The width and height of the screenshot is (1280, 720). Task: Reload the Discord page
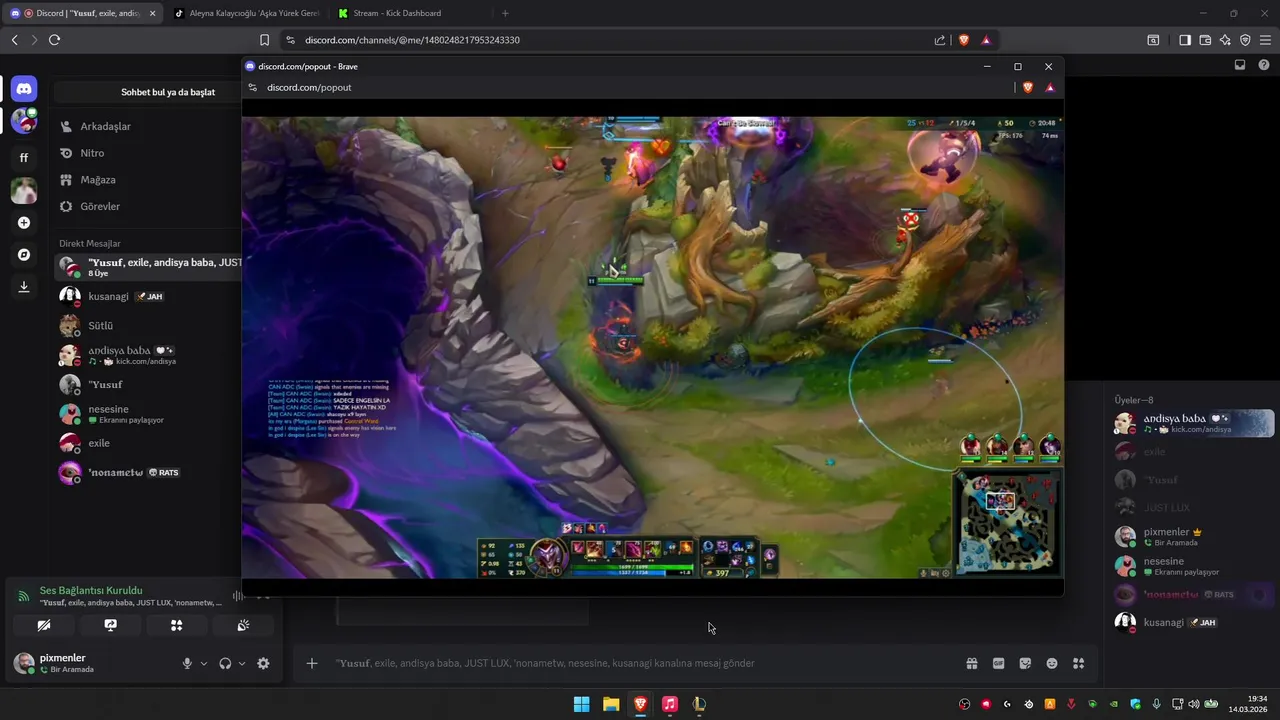click(x=54, y=40)
